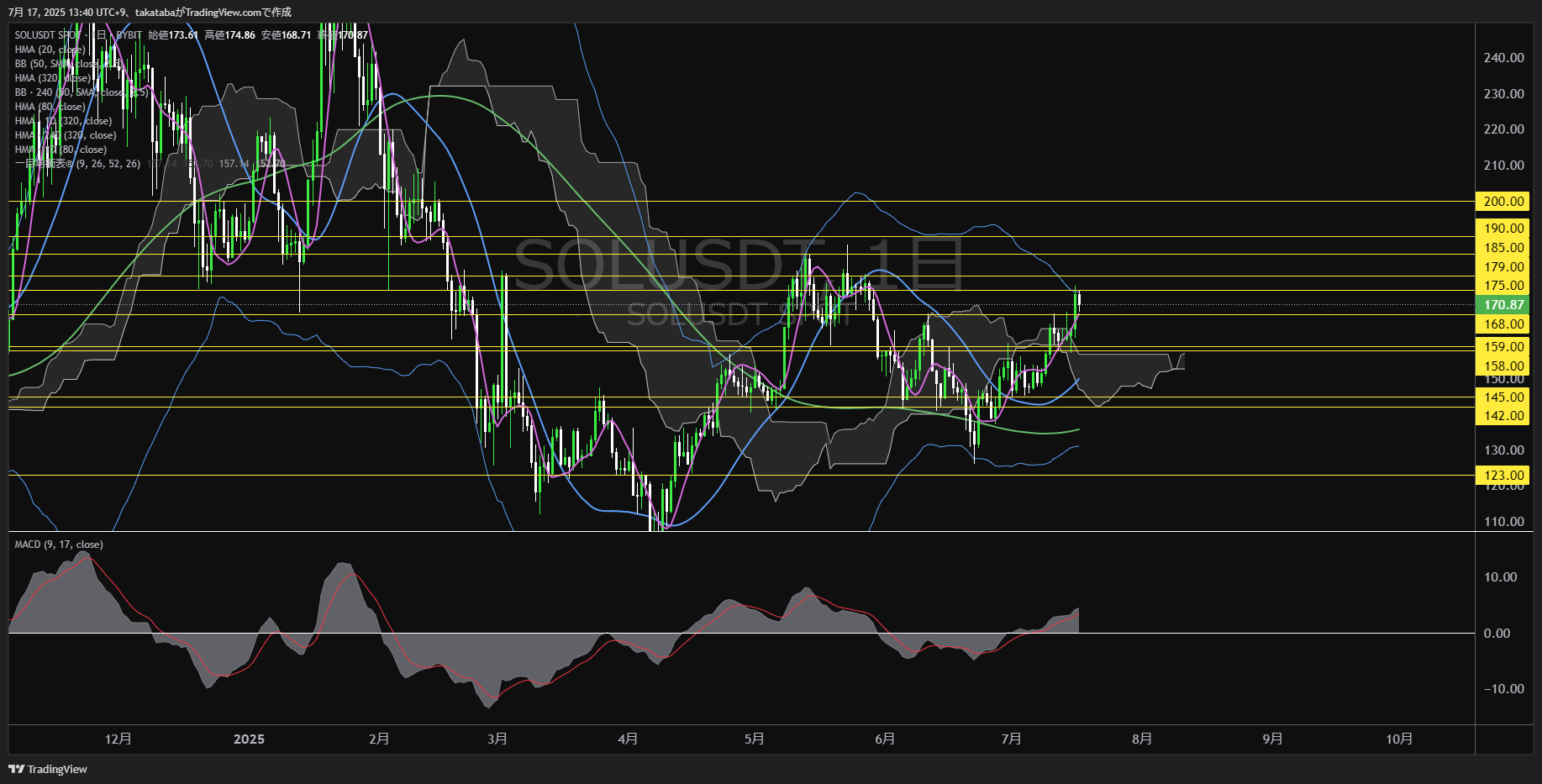Click the yellow 158.00 price level label

tap(1503, 366)
